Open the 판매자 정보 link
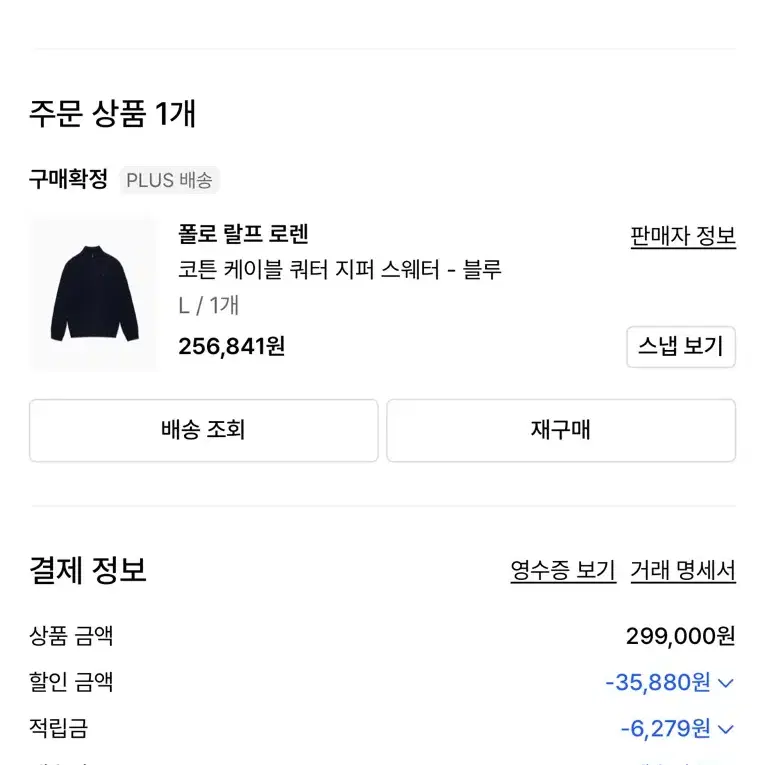765x765 pixels. [683, 236]
